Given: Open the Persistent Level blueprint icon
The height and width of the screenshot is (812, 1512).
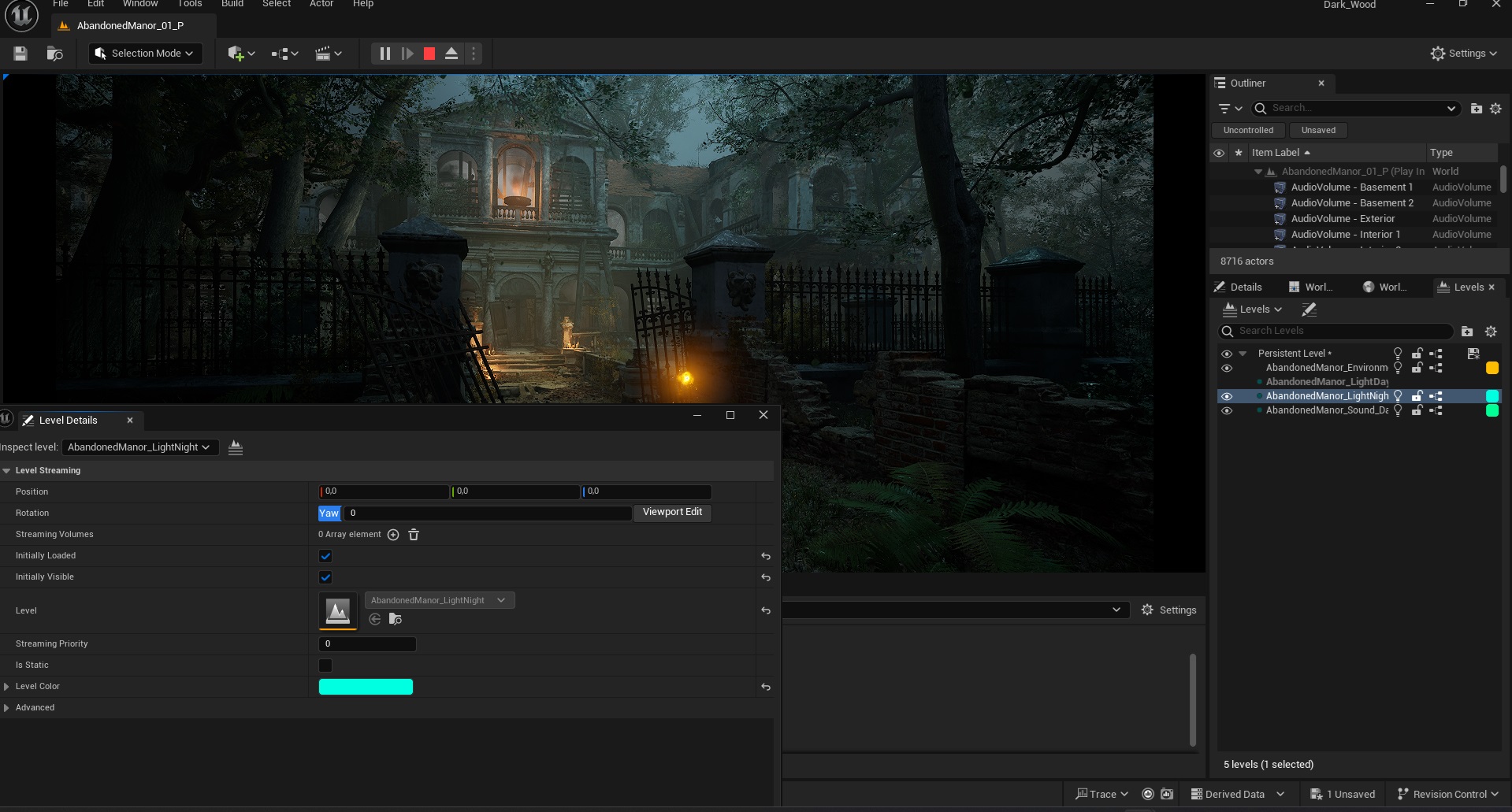Looking at the screenshot, I should 1436,354.
